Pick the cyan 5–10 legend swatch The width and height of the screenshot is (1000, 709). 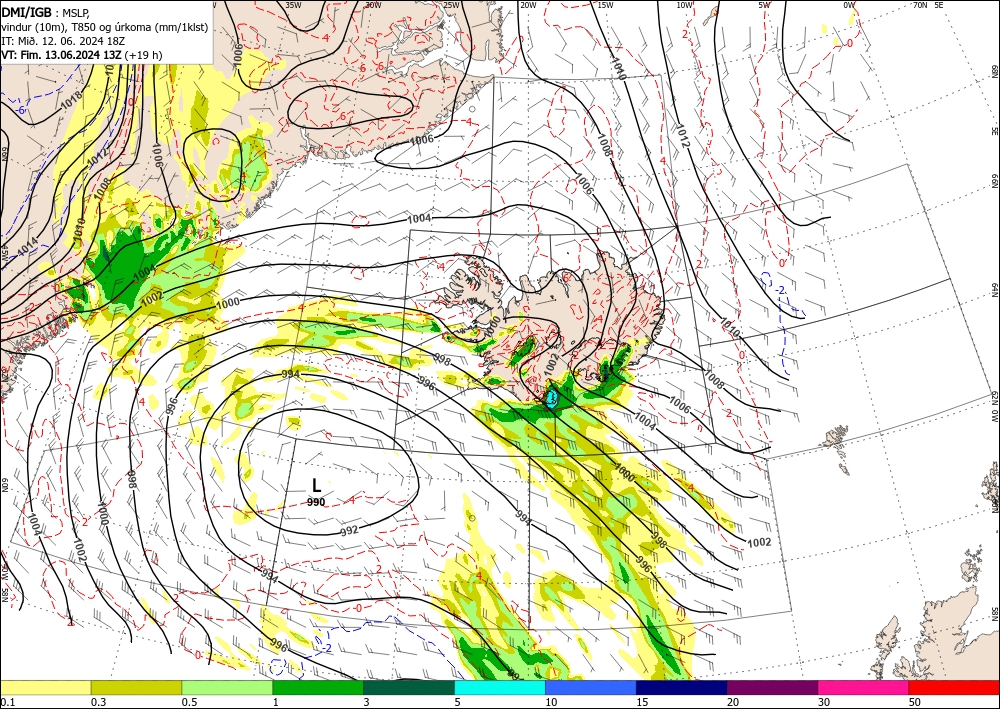click(500, 687)
